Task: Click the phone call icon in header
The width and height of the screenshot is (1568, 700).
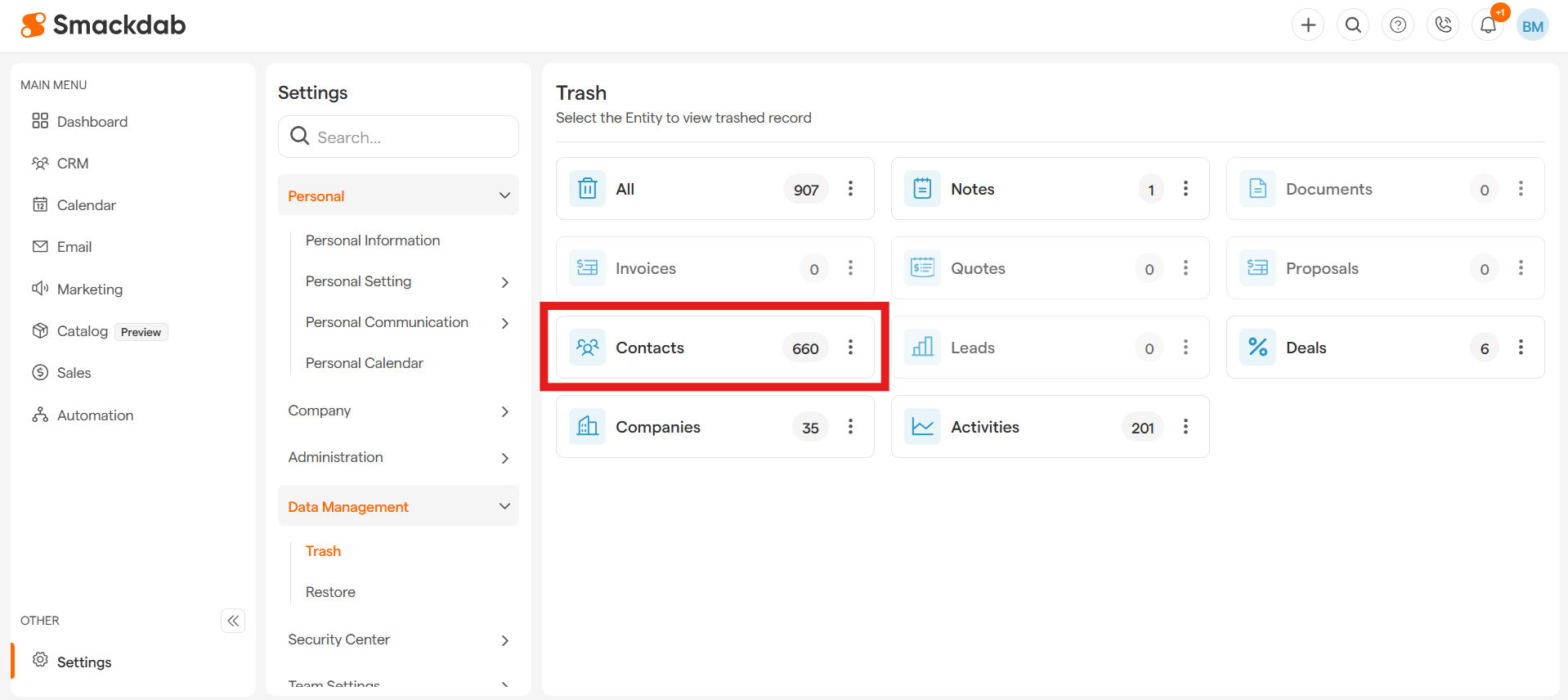Action: pos(1443,25)
